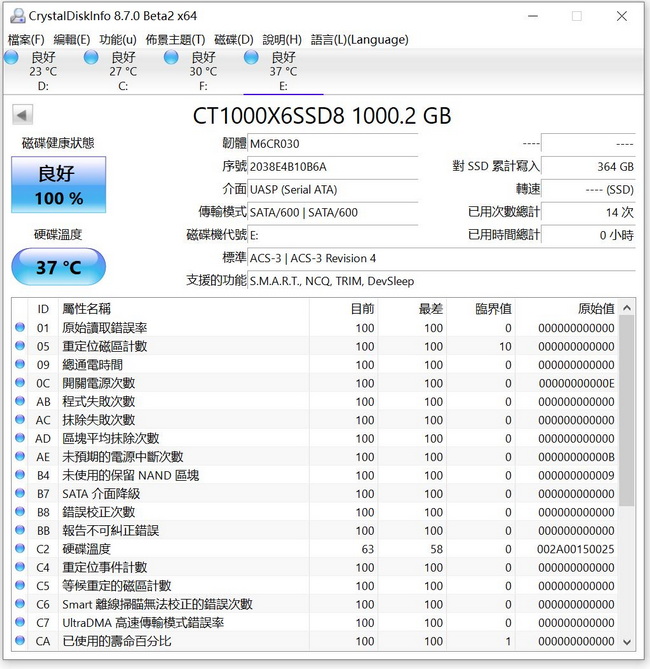
Task: Select drive F: status orb at 30 °C
Action: (x=171, y=57)
